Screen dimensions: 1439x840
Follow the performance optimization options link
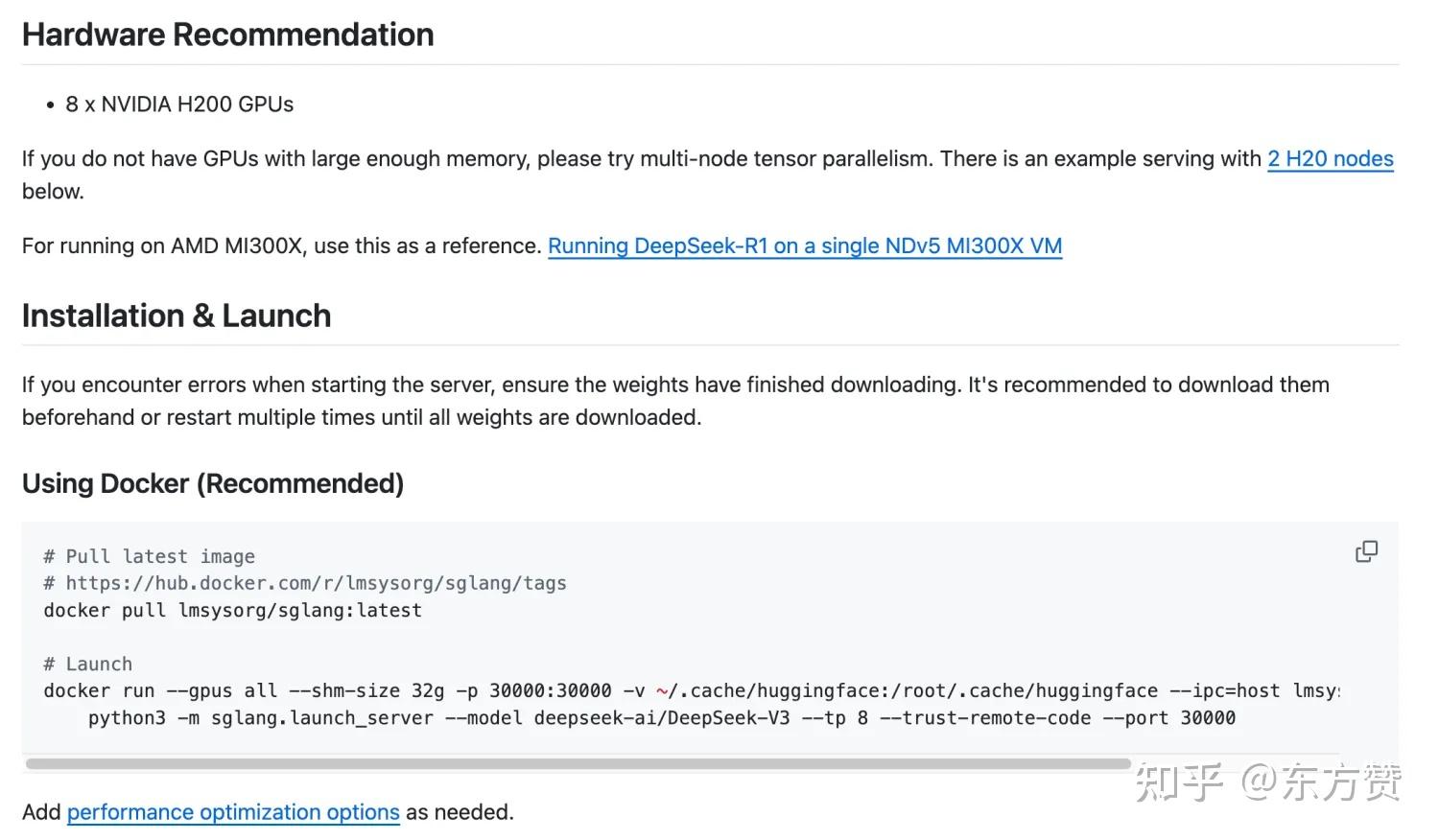[x=233, y=812]
